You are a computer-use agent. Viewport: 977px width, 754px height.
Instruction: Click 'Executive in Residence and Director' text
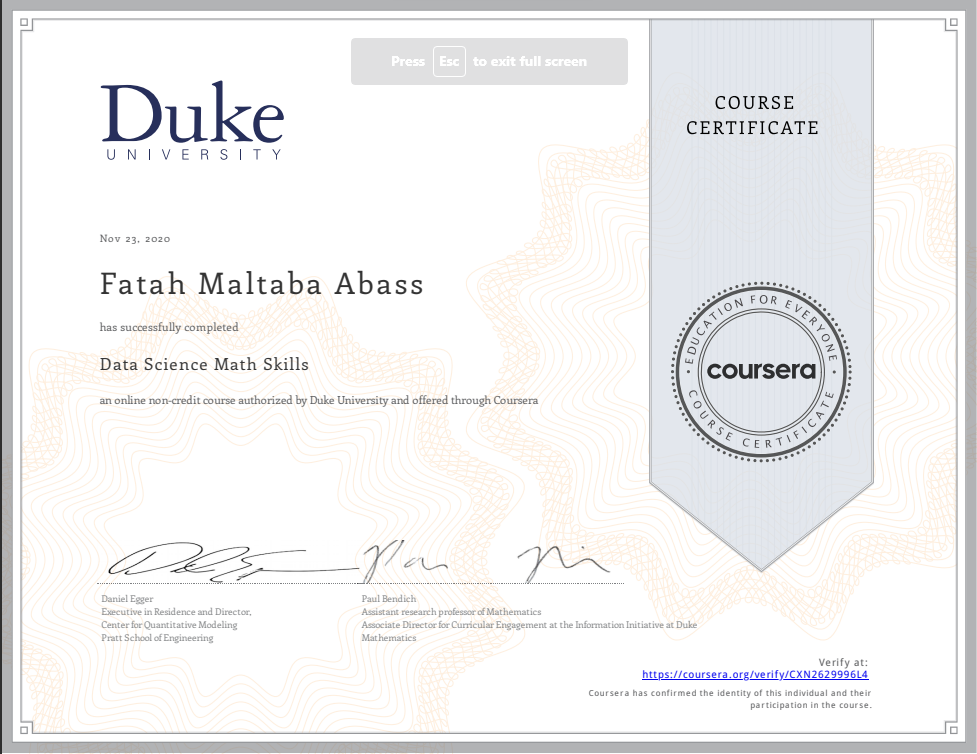[x=176, y=612]
